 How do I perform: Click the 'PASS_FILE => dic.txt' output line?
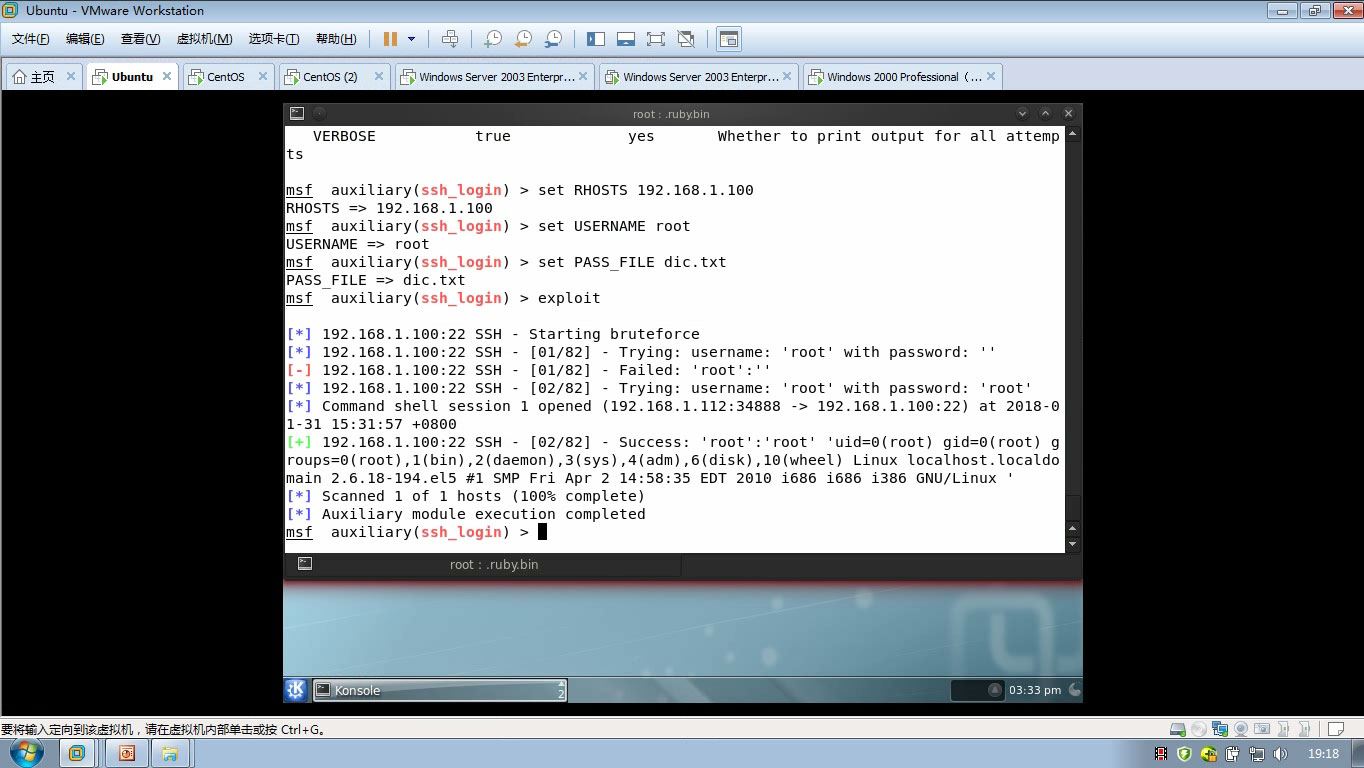point(376,280)
